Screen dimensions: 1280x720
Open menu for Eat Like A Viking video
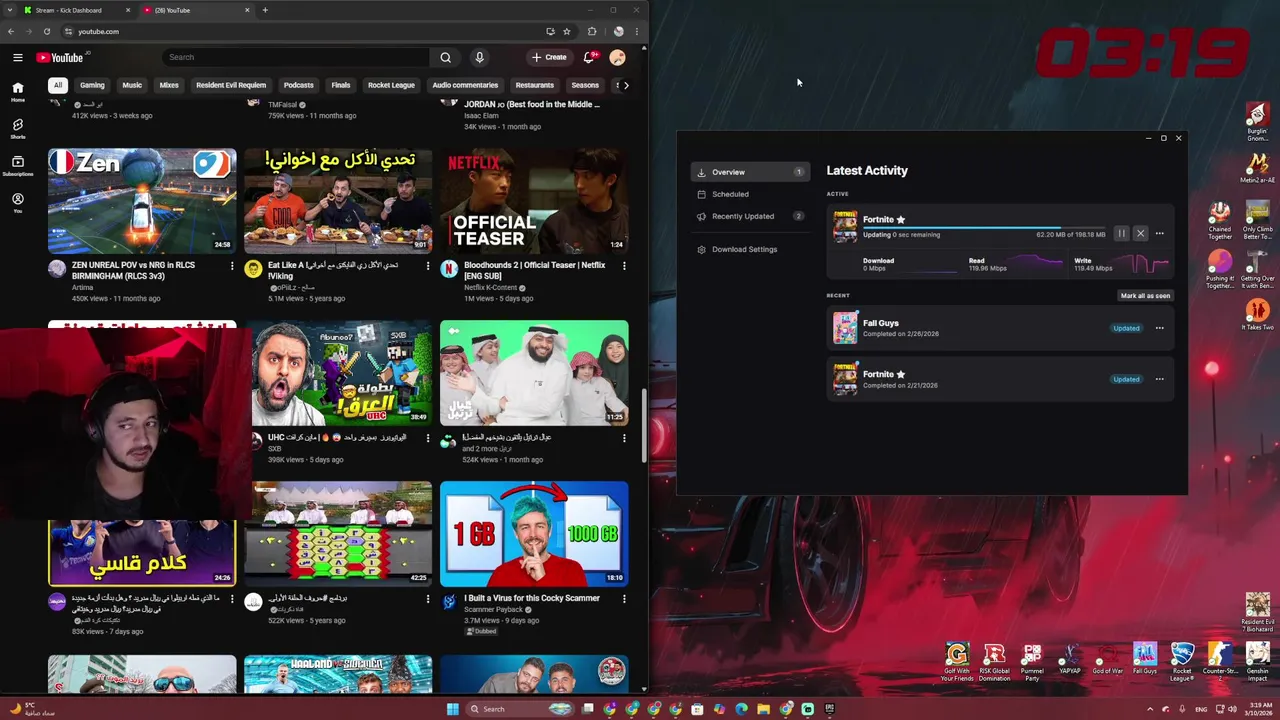pyautogui.click(x=428, y=266)
